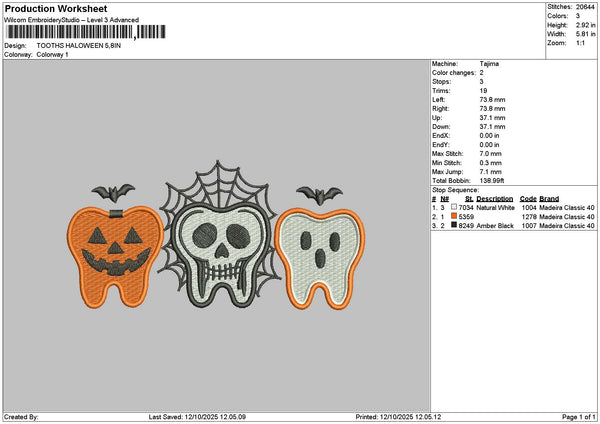
Task: Click the Up value 37.1 mm
Action: 492,118
